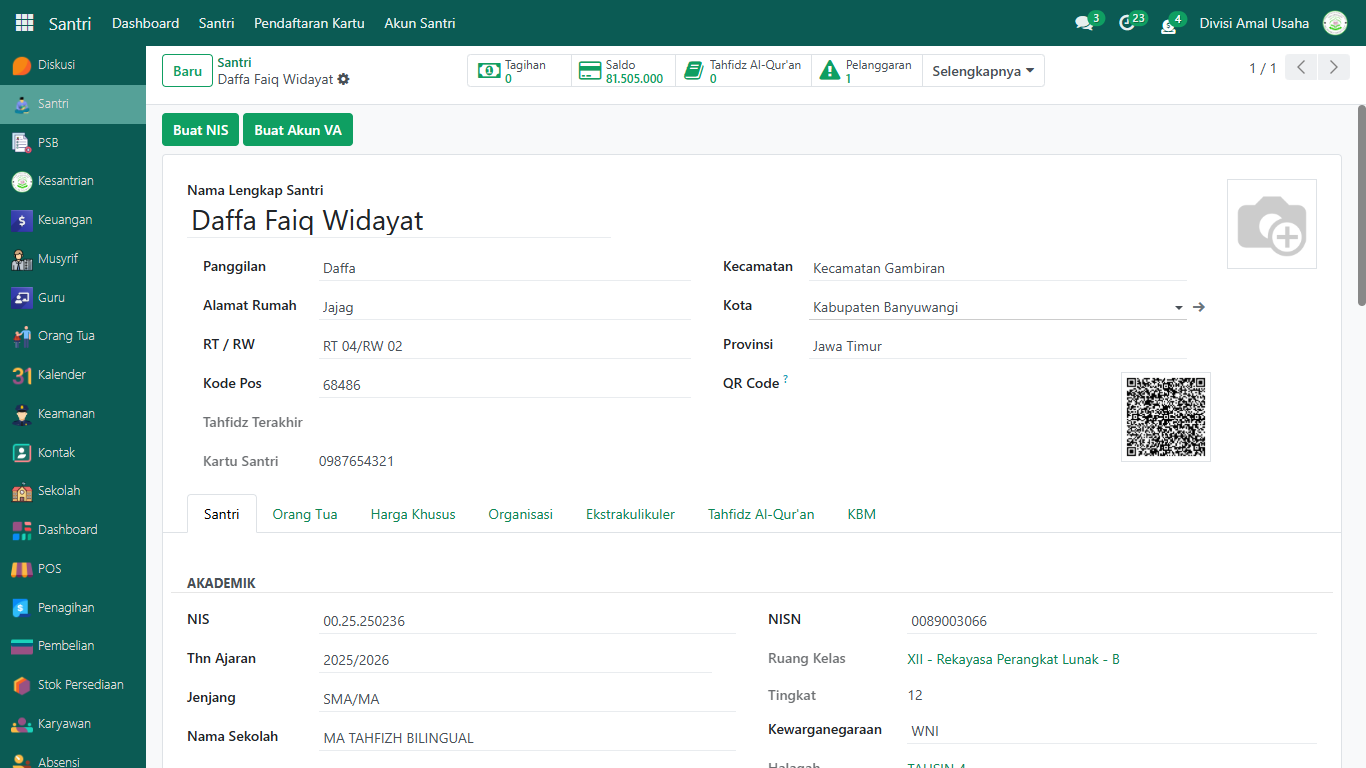Switch to the Tahfidz Al-Qur'an tab
This screenshot has height=768, width=1366.
pos(760,514)
